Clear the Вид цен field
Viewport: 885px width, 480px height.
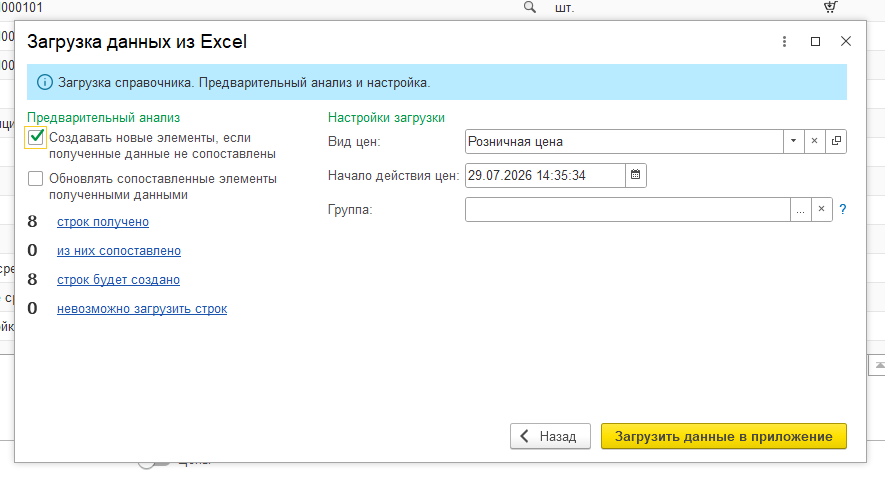(x=814, y=141)
